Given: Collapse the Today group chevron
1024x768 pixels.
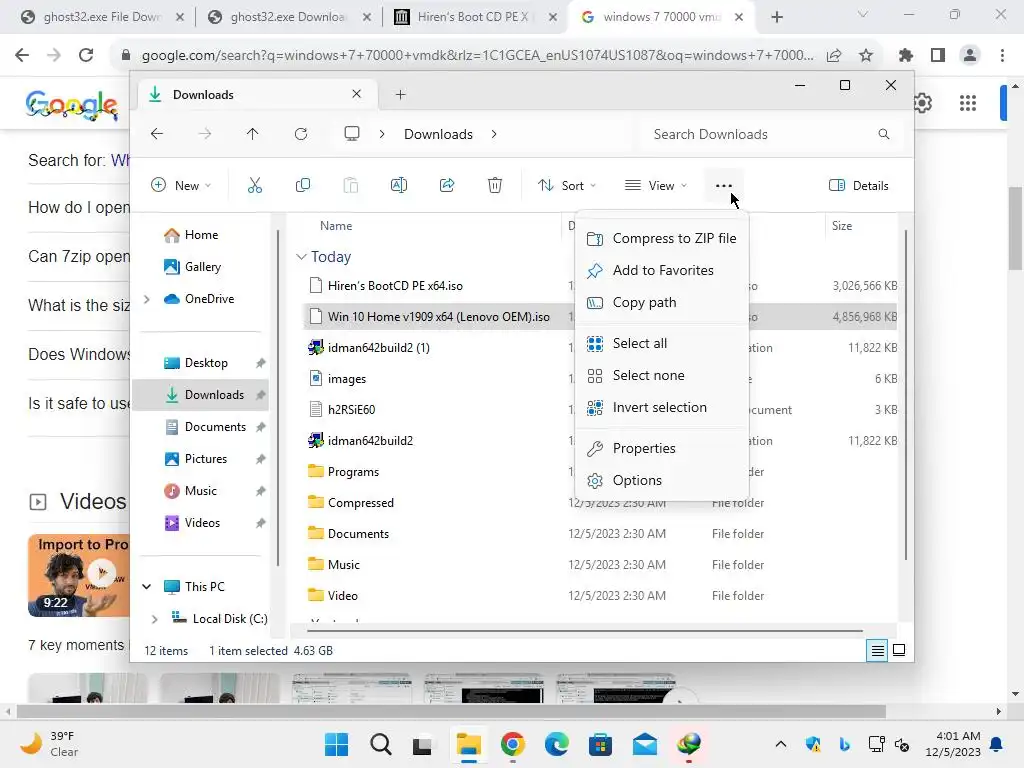Looking at the screenshot, I should click(x=301, y=257).
